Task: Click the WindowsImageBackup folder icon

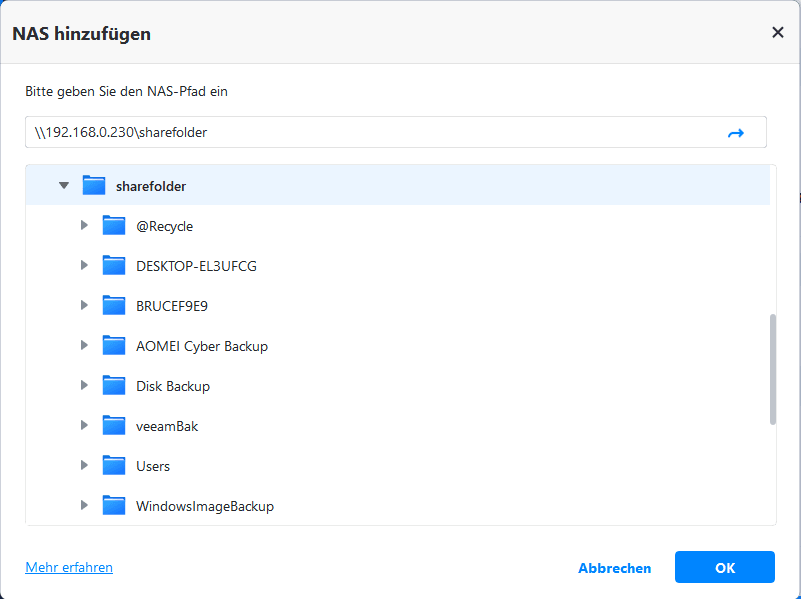Action: click(114, 506)
